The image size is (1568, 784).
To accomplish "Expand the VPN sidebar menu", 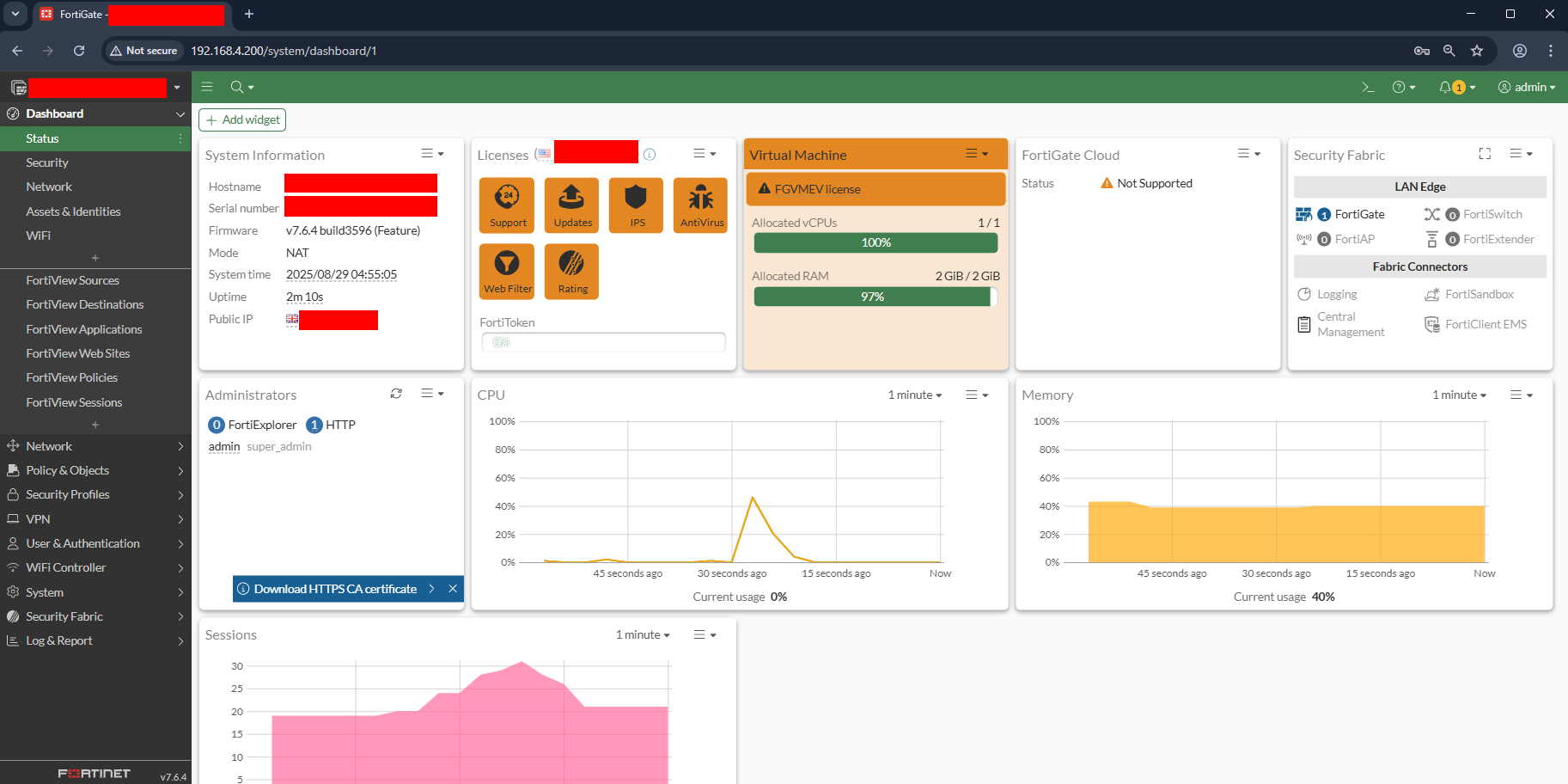I will [95, 519].
